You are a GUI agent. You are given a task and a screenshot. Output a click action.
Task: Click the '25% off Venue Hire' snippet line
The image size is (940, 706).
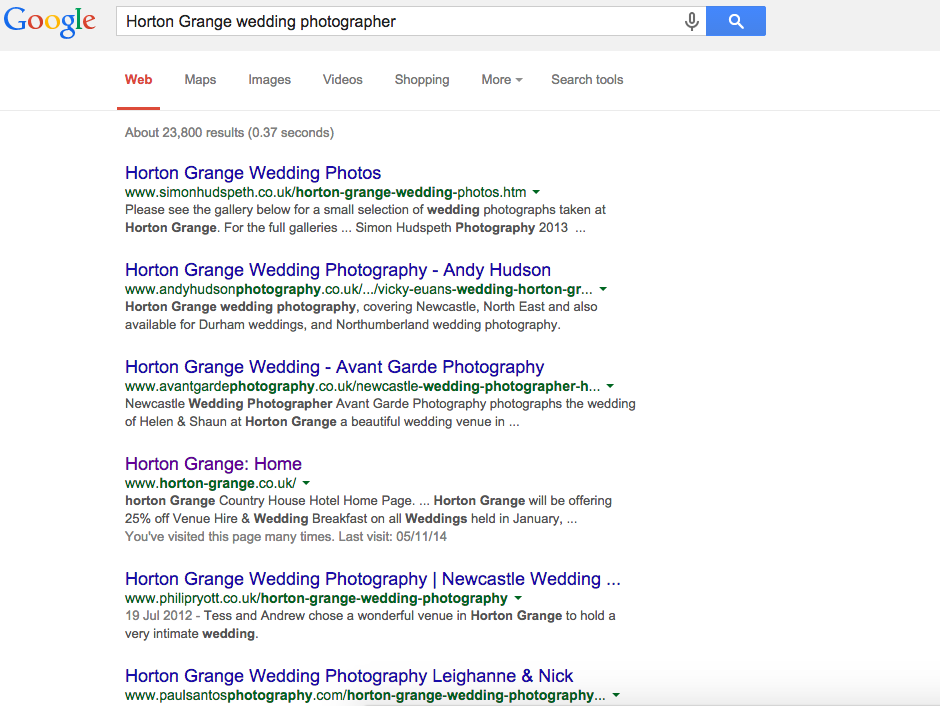(351, 518)
